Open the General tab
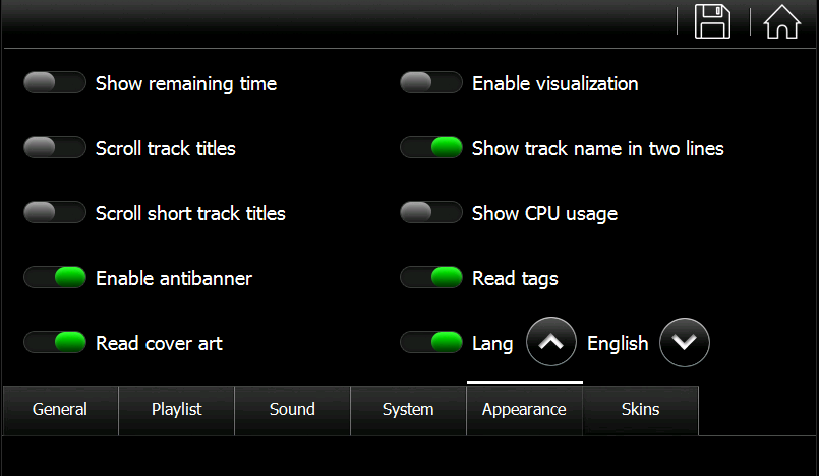 (60, 410)
